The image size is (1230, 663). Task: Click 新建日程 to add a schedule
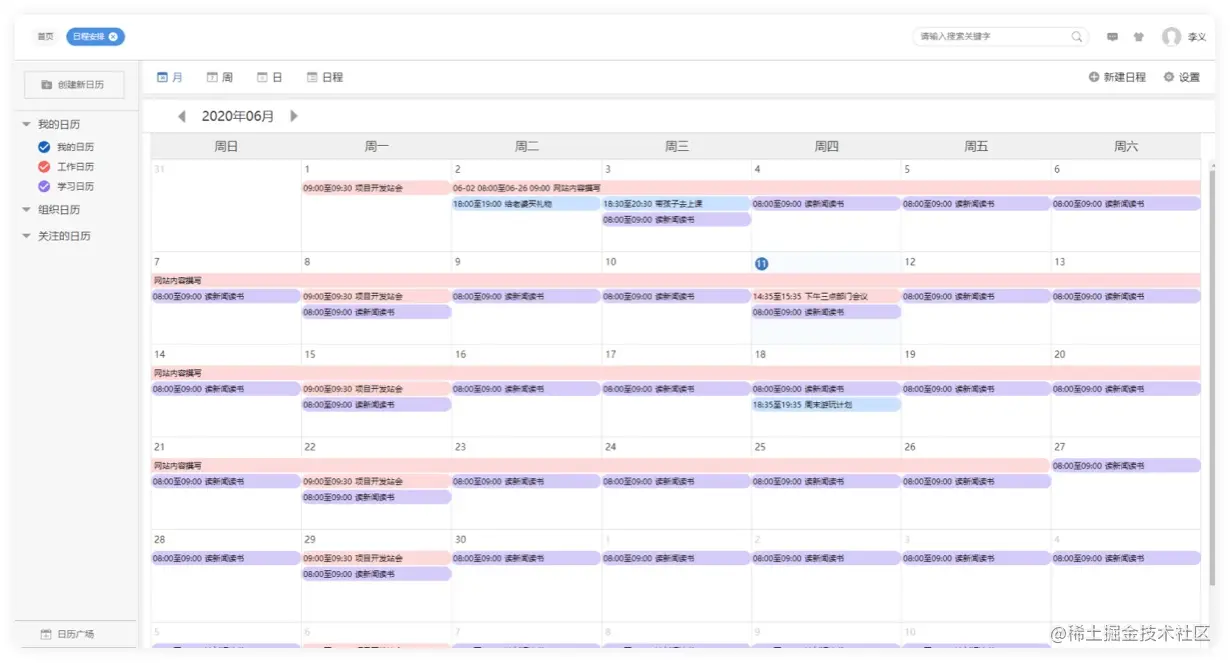pyautogui.click(x=1117, y=77)
